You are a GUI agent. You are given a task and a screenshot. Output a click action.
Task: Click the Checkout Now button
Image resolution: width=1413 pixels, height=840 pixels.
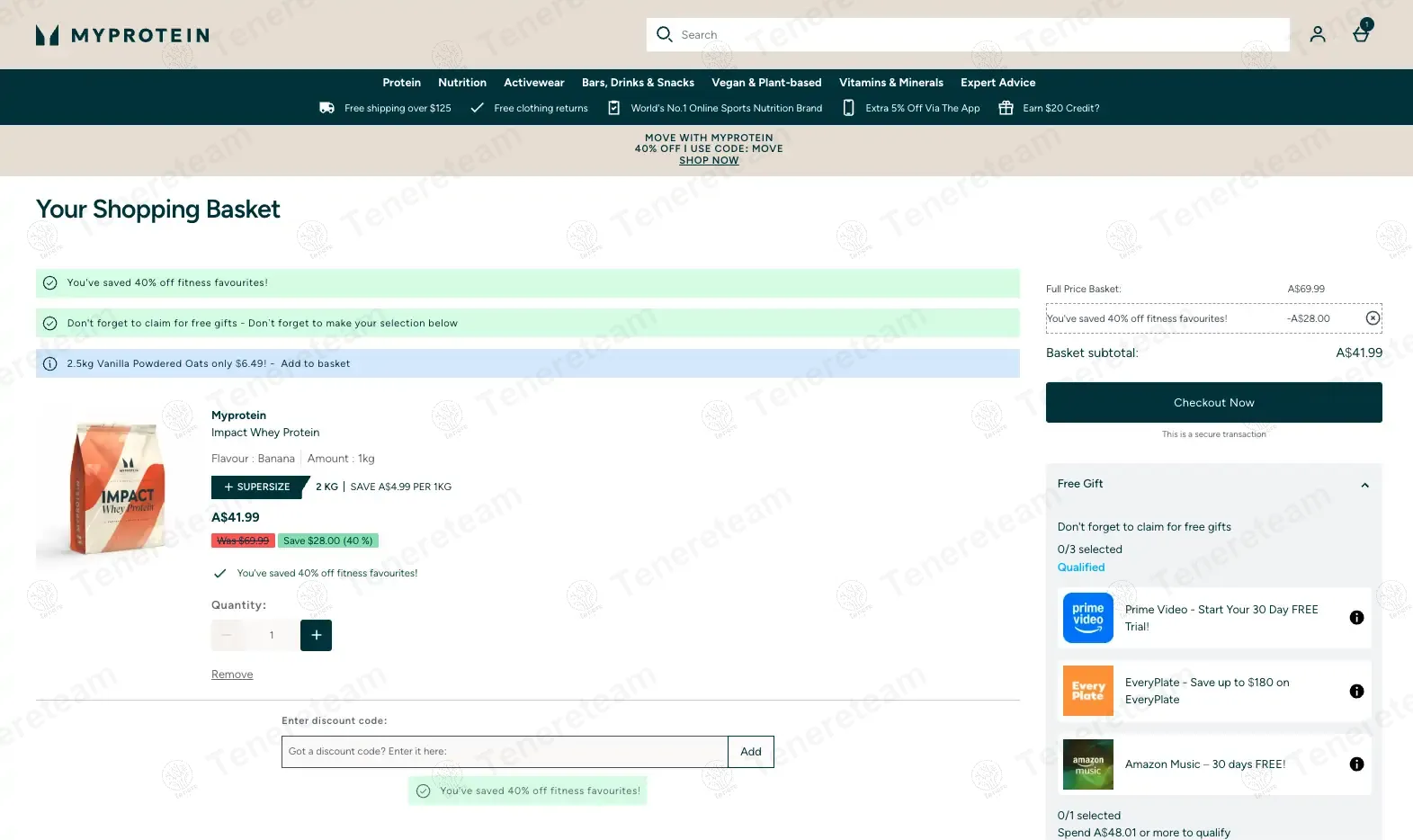[x=1213, y=403]
